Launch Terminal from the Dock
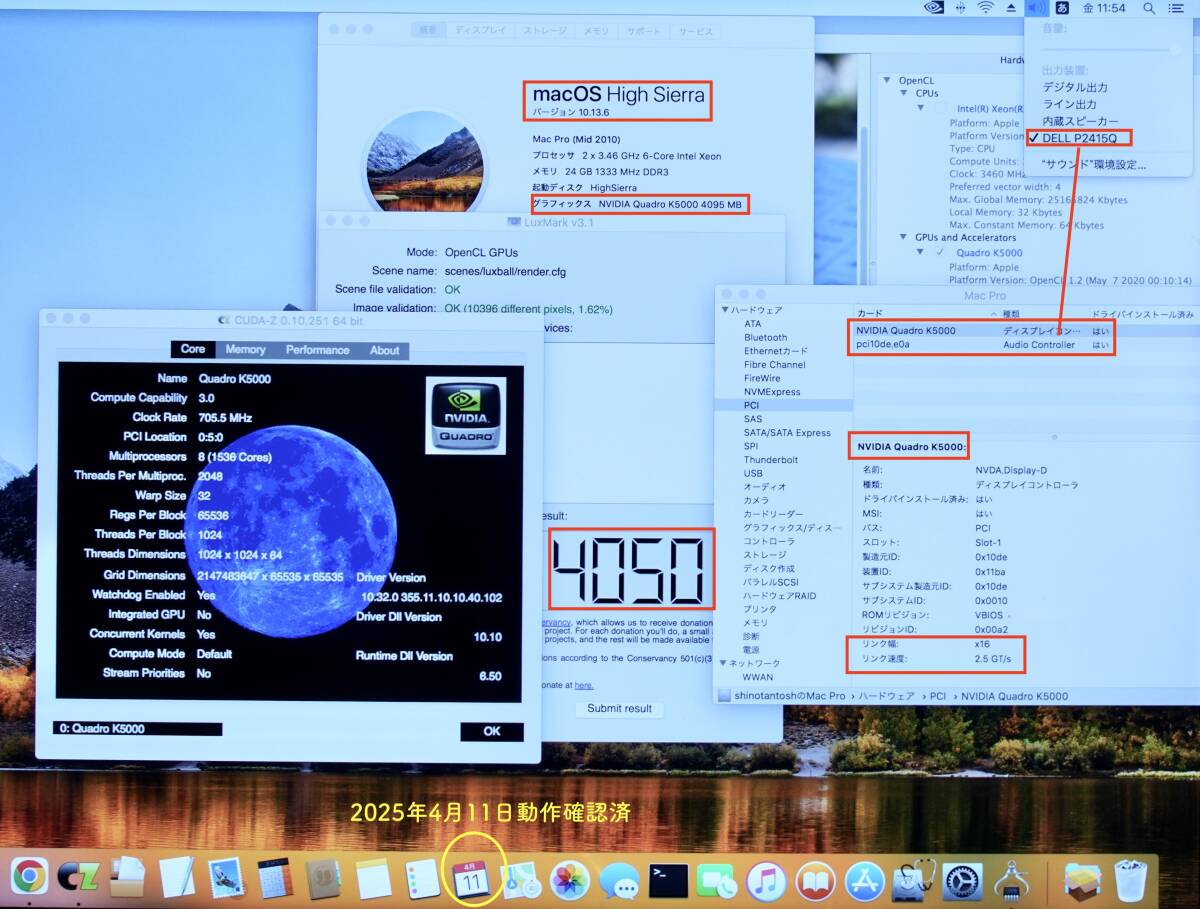 click(x=668, y=880)
